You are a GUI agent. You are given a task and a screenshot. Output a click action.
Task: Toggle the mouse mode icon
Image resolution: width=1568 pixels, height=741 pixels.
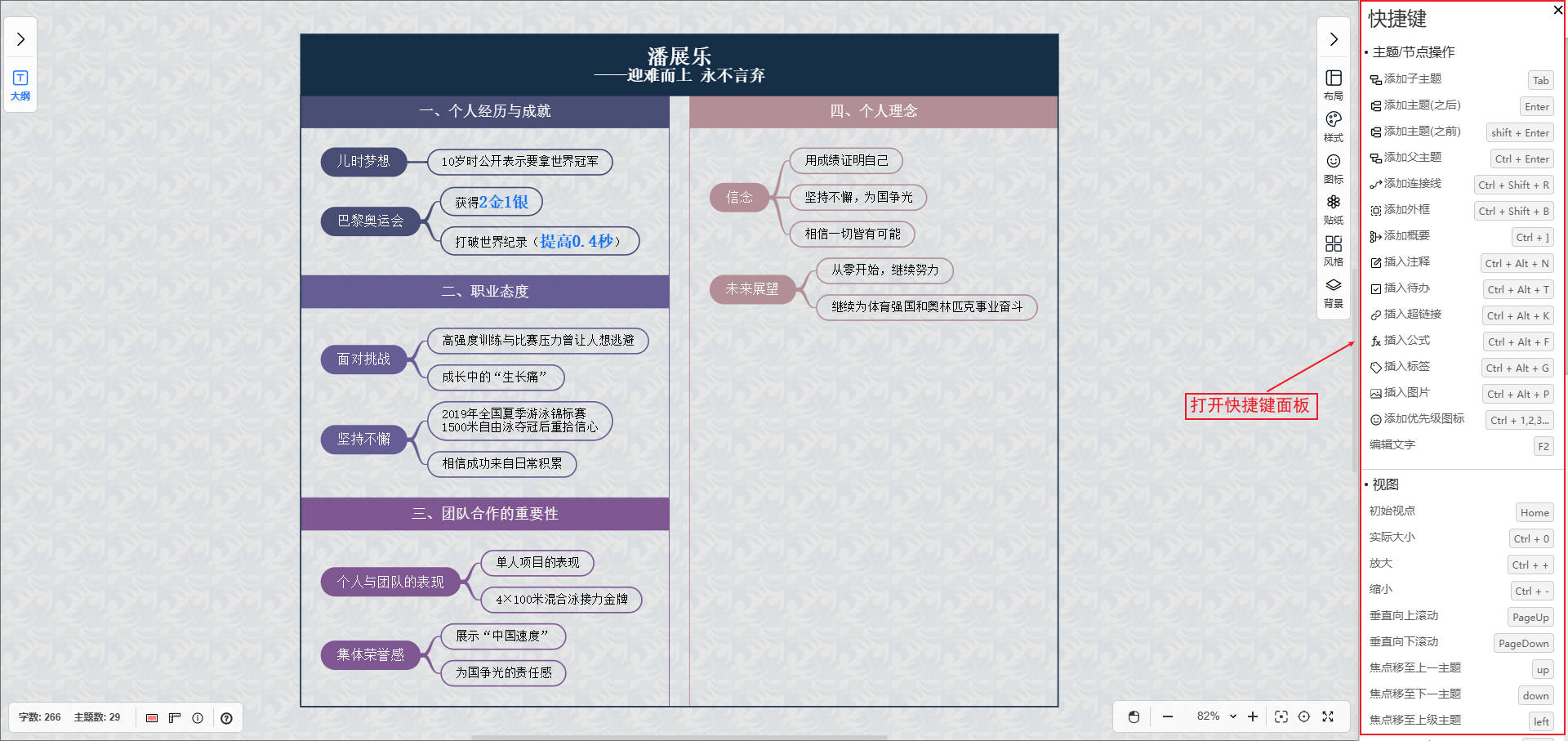pos(1134,716)
